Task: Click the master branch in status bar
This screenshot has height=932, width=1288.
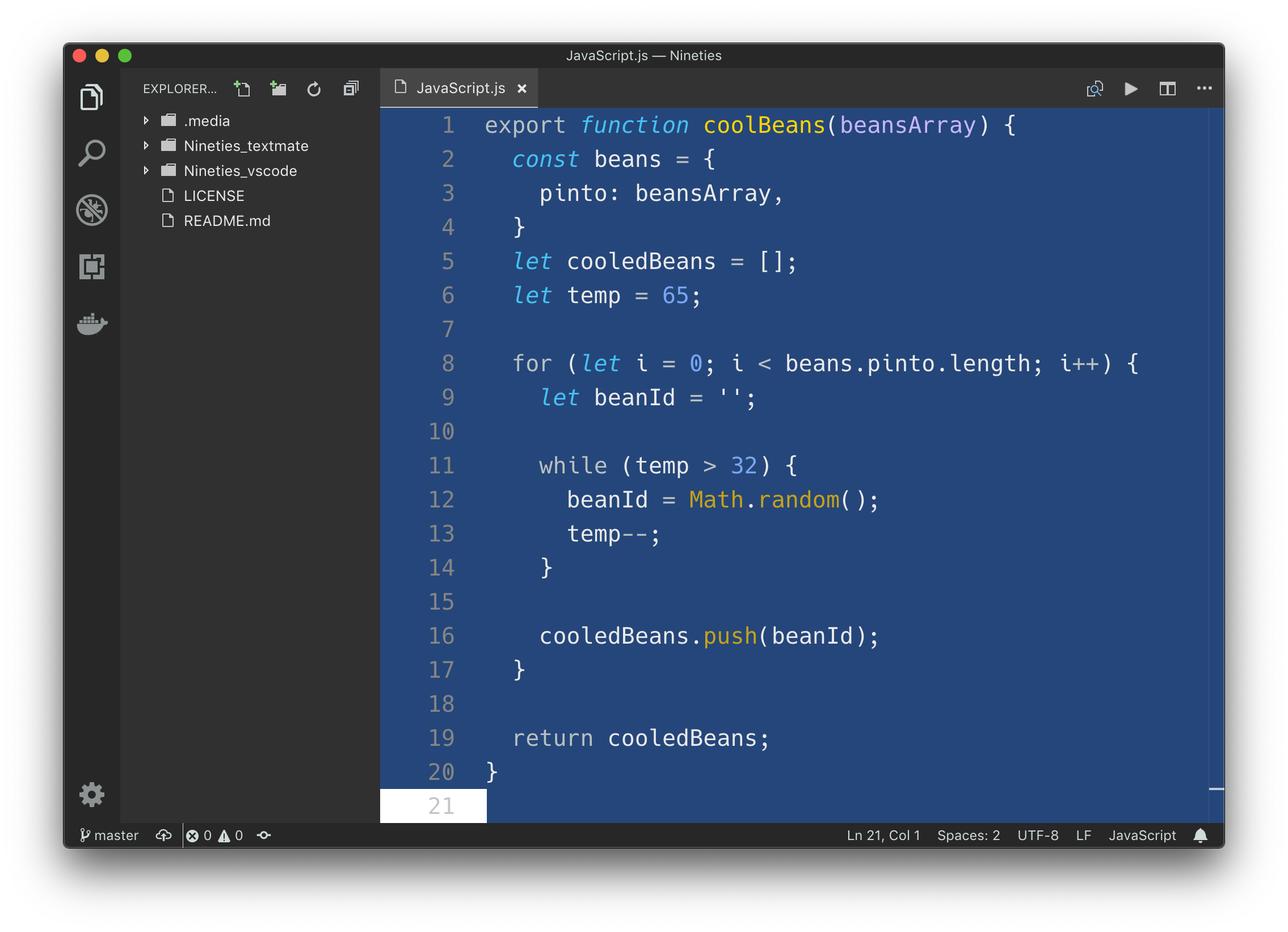Action: (x=110, y=836)
